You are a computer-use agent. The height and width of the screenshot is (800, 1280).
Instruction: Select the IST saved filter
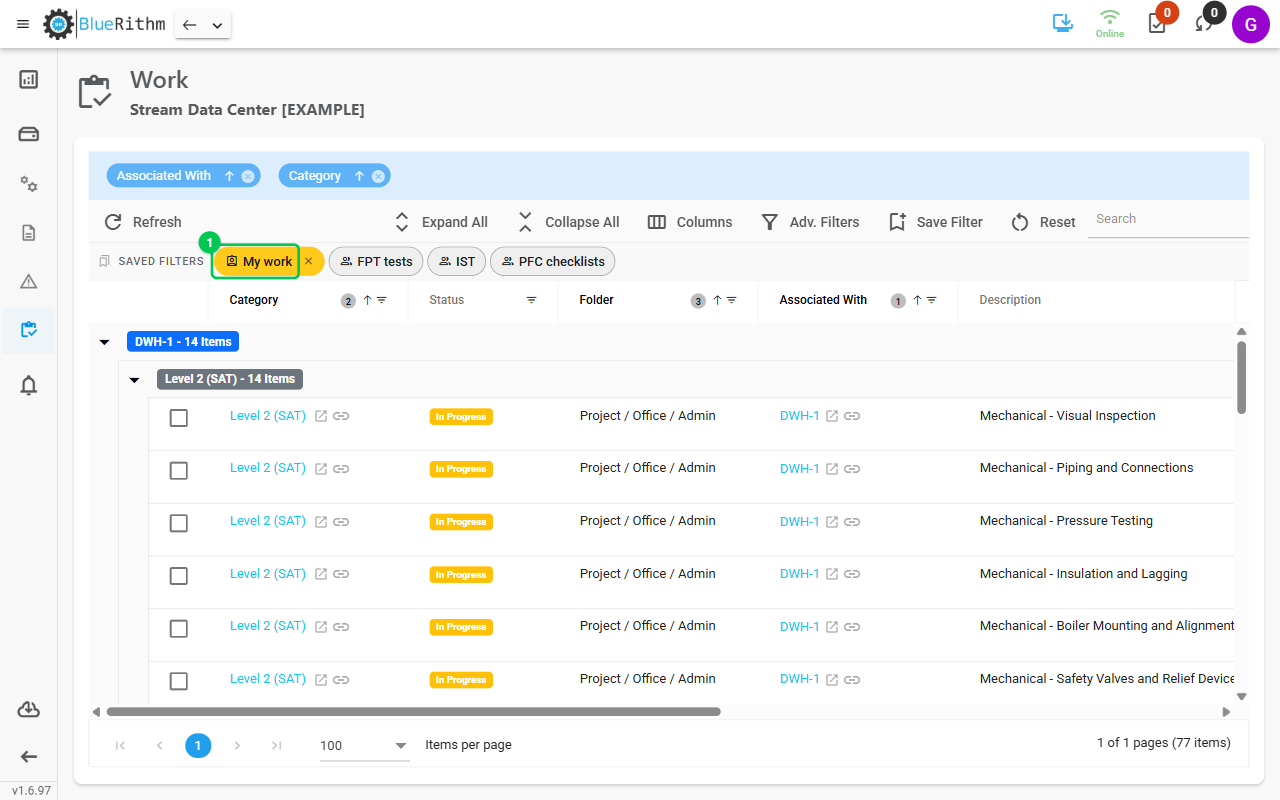click(457, 261)
